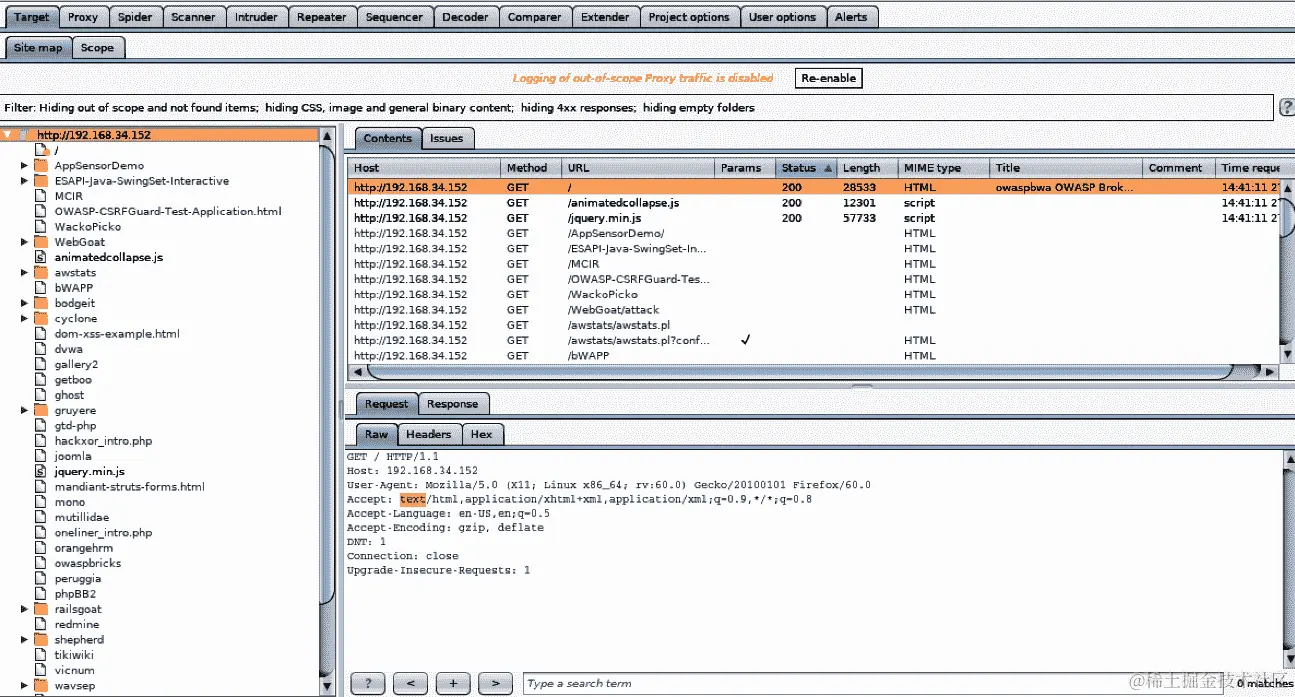Click the filter bar help icon

tap(1286, 107)
